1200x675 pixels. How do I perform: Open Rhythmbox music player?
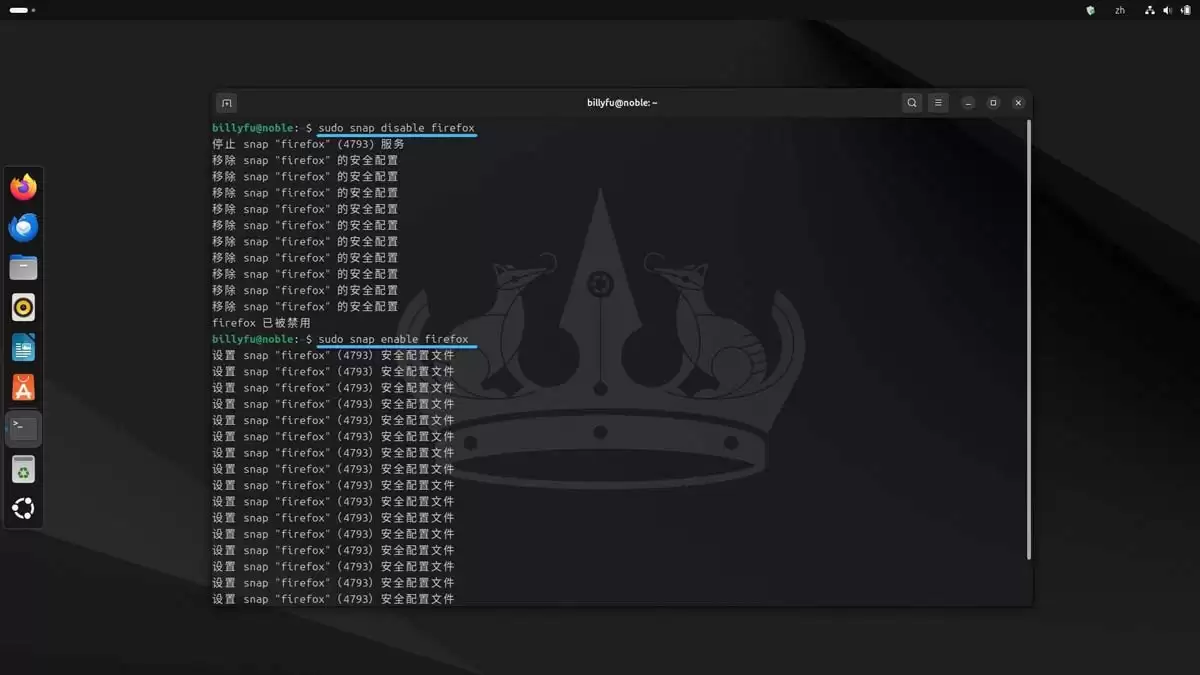click(x=22, y=307)
